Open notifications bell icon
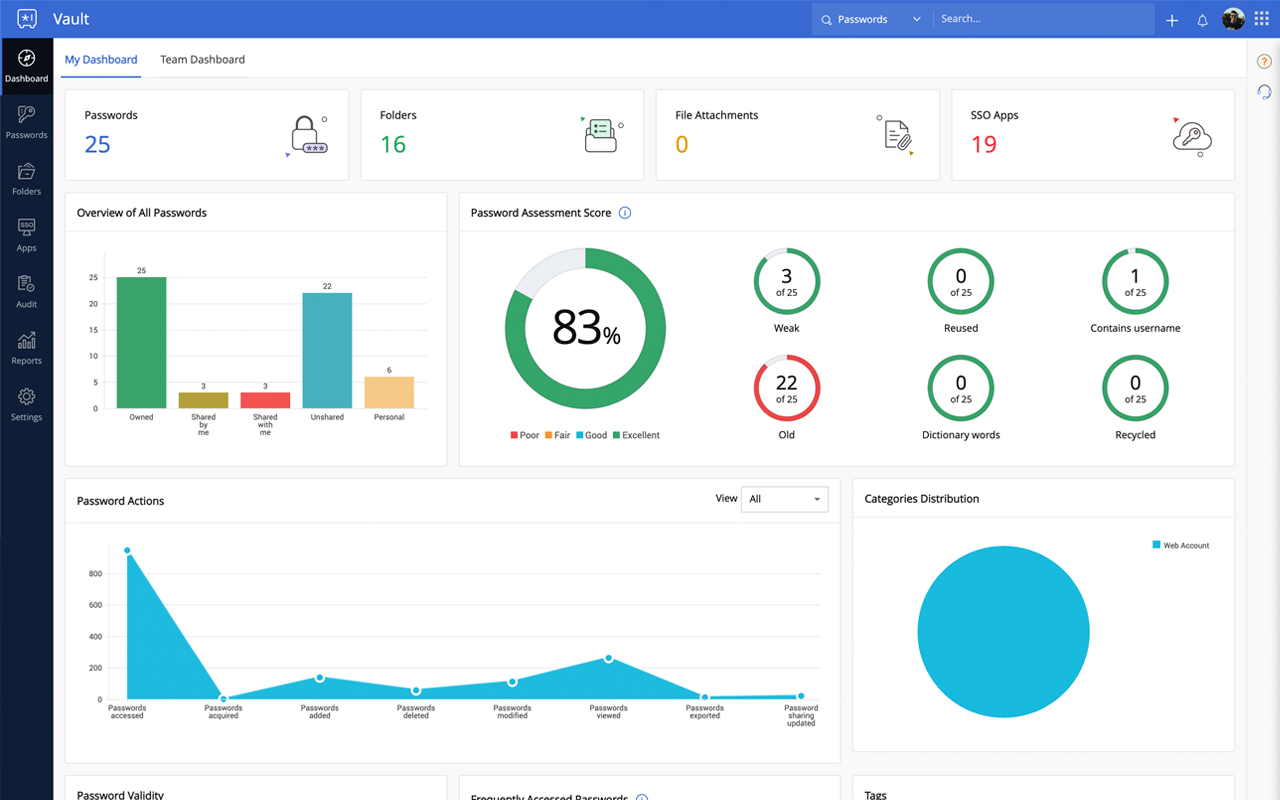The width and height of the screenshot is (1280, 800). (x=1202, y=20)
